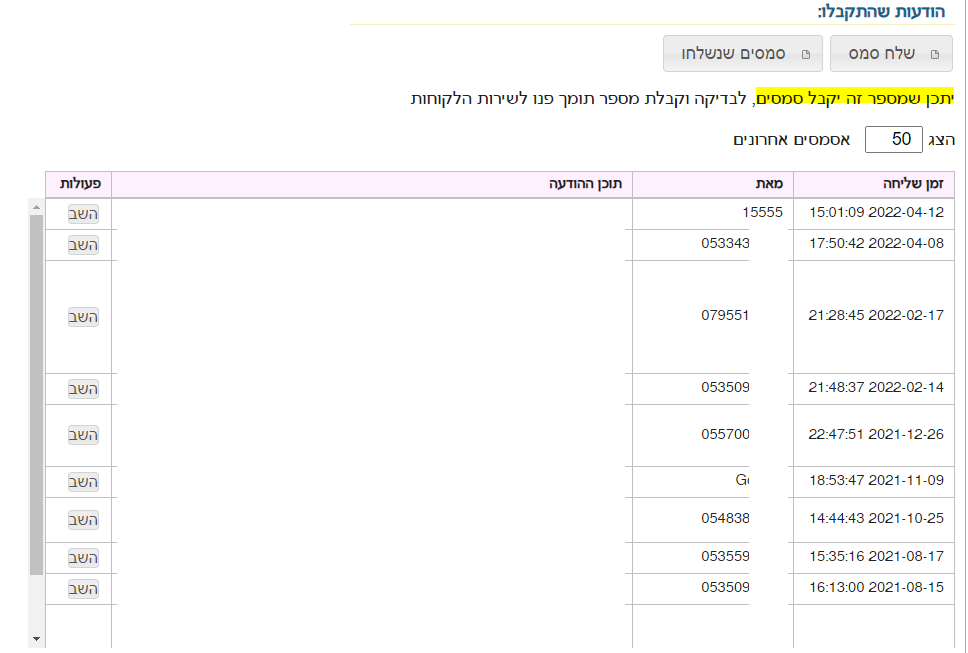968x653 pixels.
Task: Click the input field showing 50
Action: 893,139
